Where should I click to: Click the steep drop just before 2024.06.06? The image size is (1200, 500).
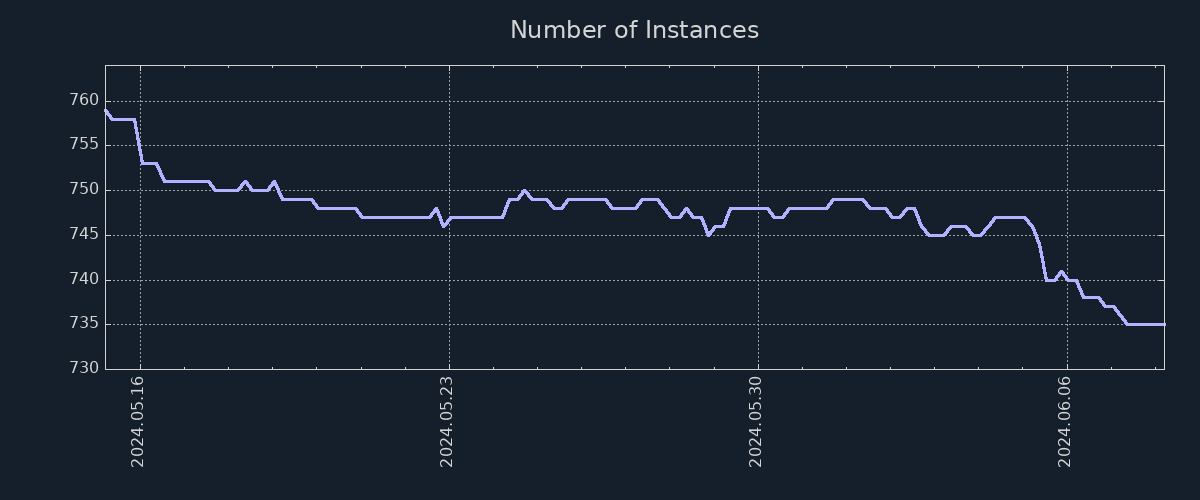1042,260
